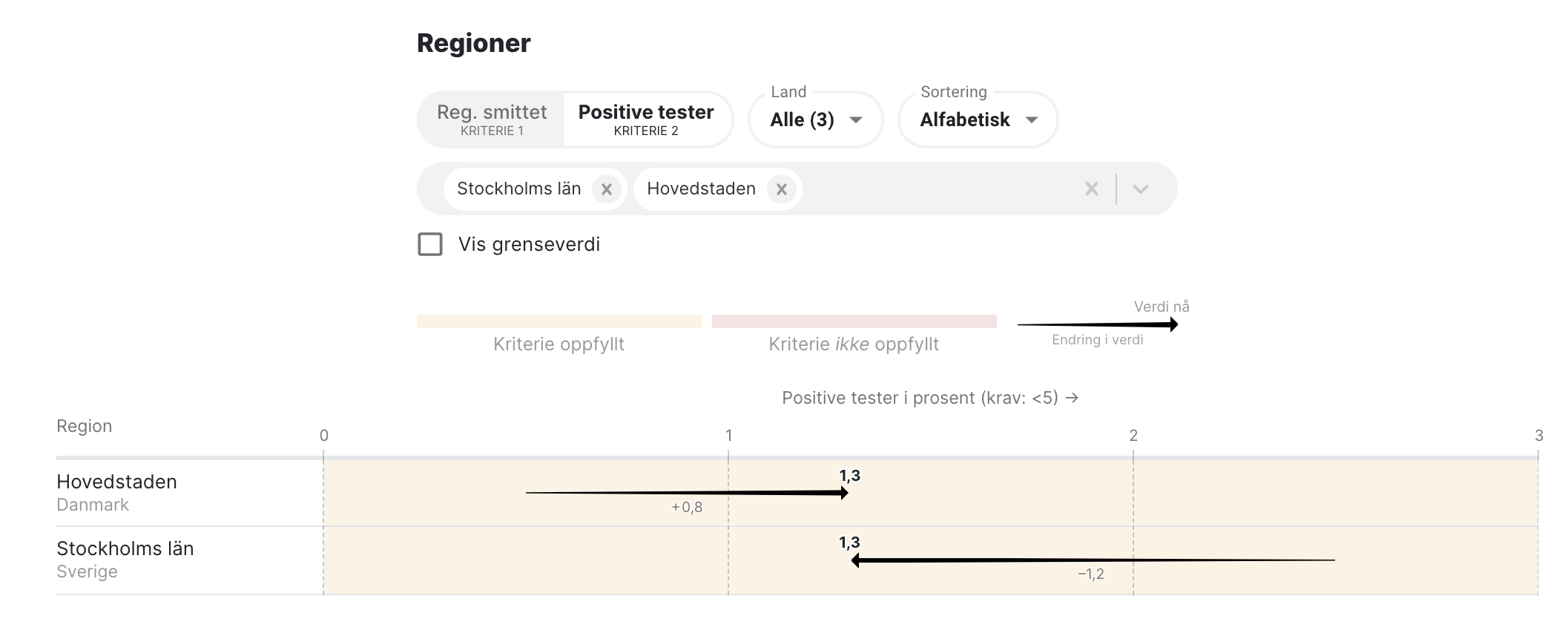Select the Stockholms län Sverige row label
This screenshot has width=1568, height=619.
tap(125, 559)
